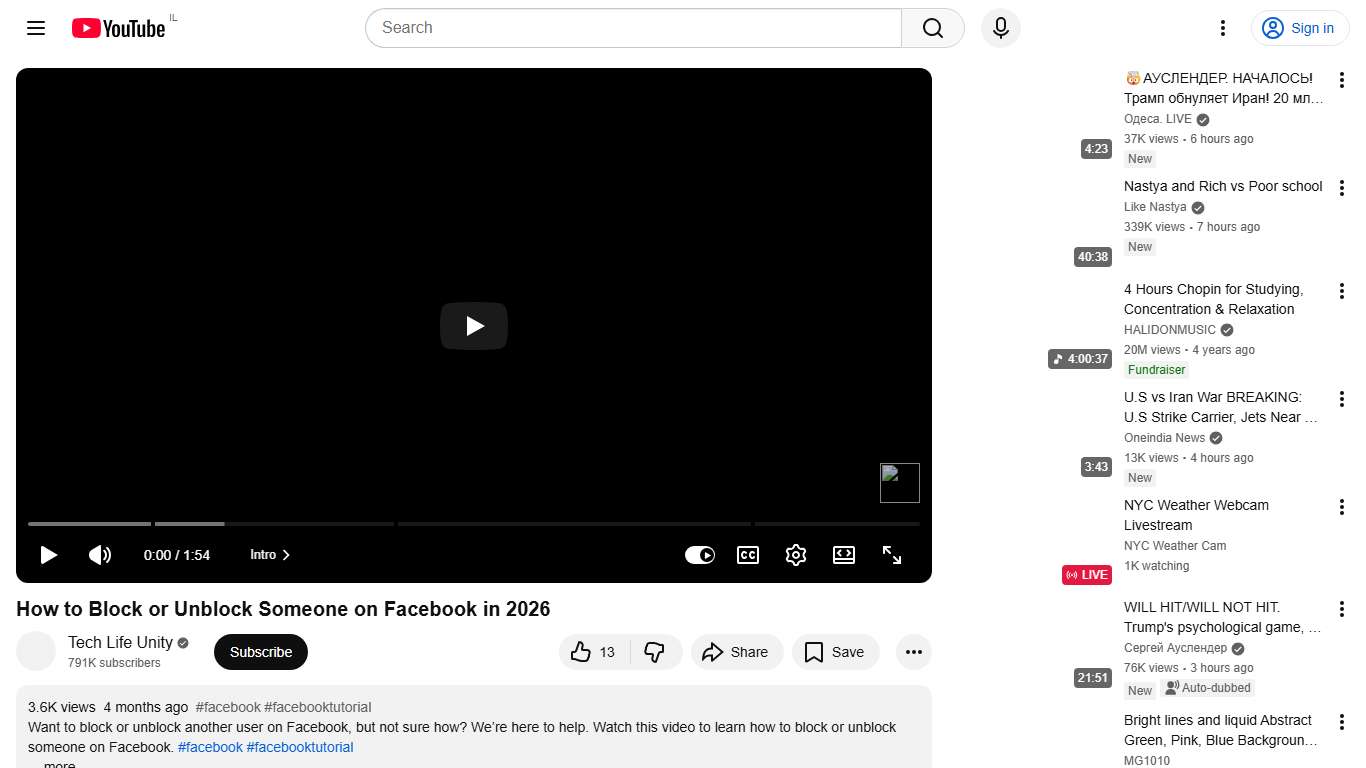Open the guide hamburger menu

click(x=35, y=28)
